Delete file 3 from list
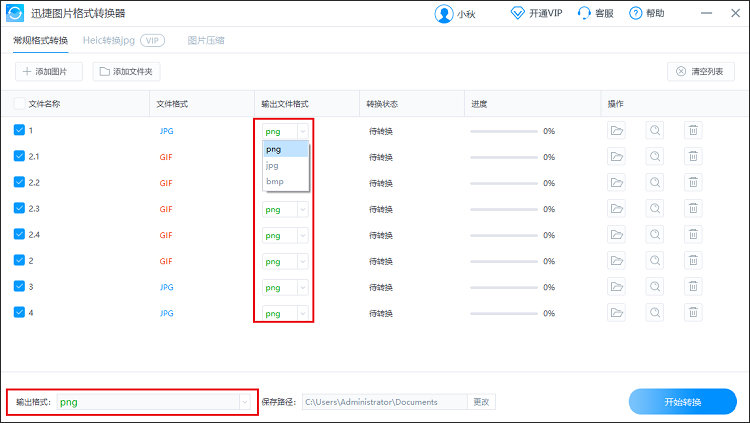This screenshot has height=423, width=750. click(693, 287)
